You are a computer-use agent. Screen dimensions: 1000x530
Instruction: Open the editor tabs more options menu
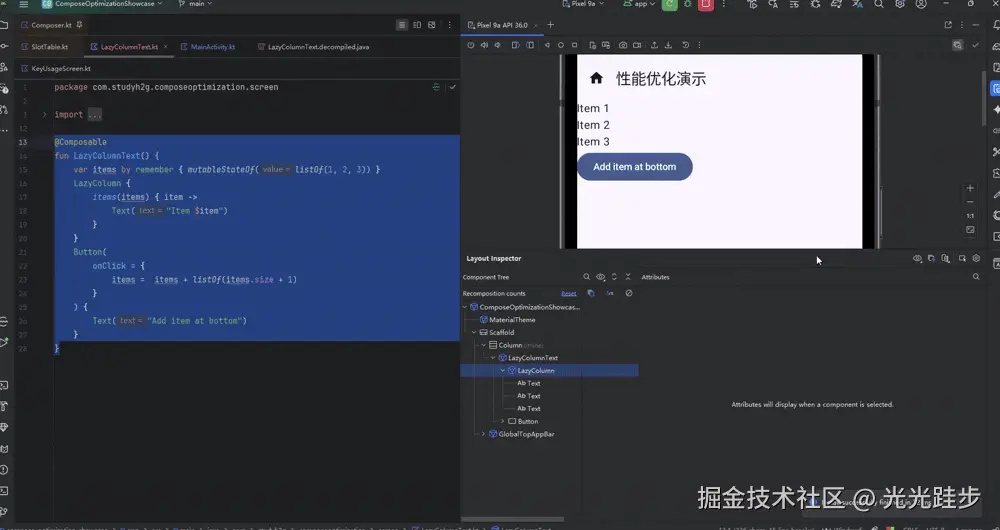tap(450, 25)
